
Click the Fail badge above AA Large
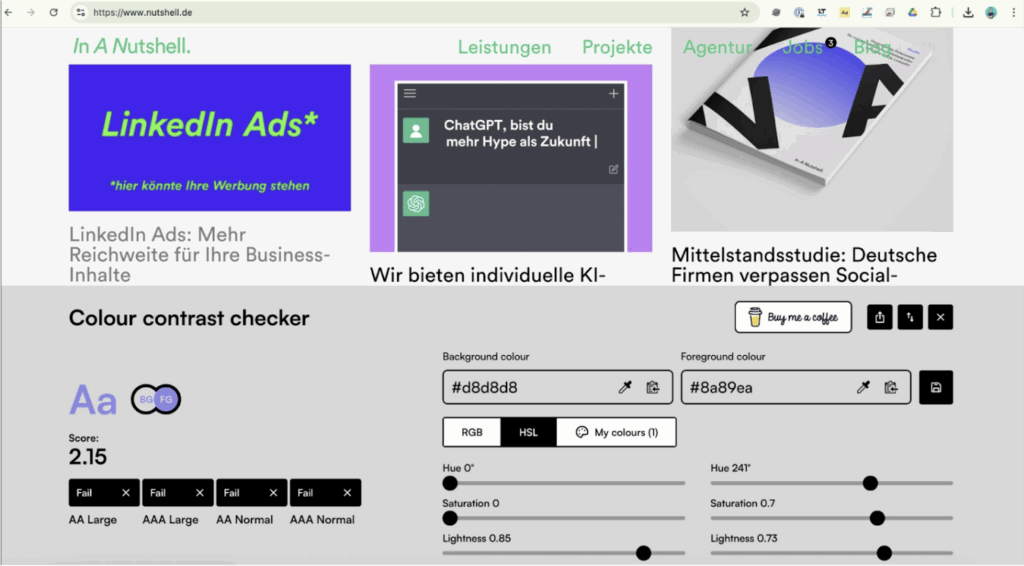click(103, 493)
